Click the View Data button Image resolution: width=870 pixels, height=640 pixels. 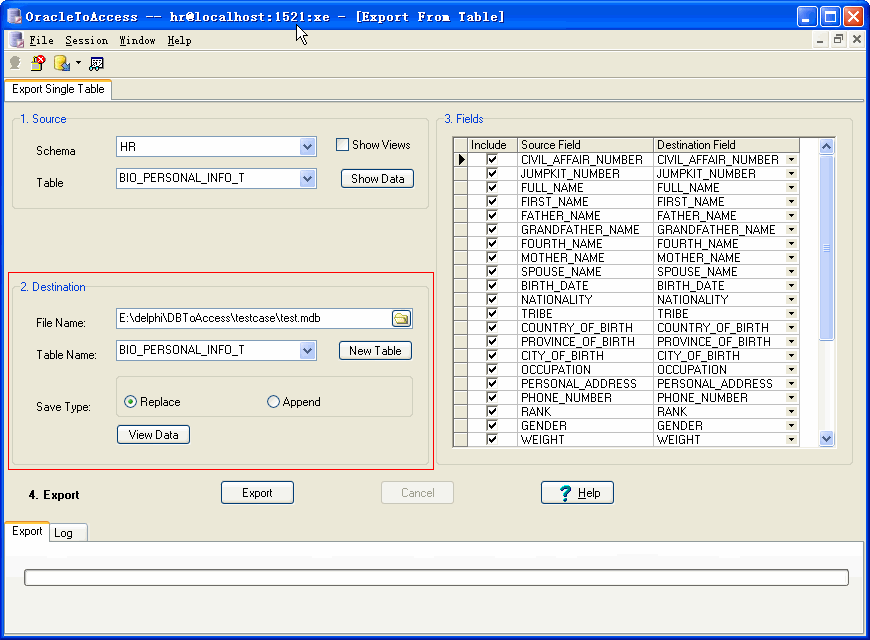click(x=153, y=435)
